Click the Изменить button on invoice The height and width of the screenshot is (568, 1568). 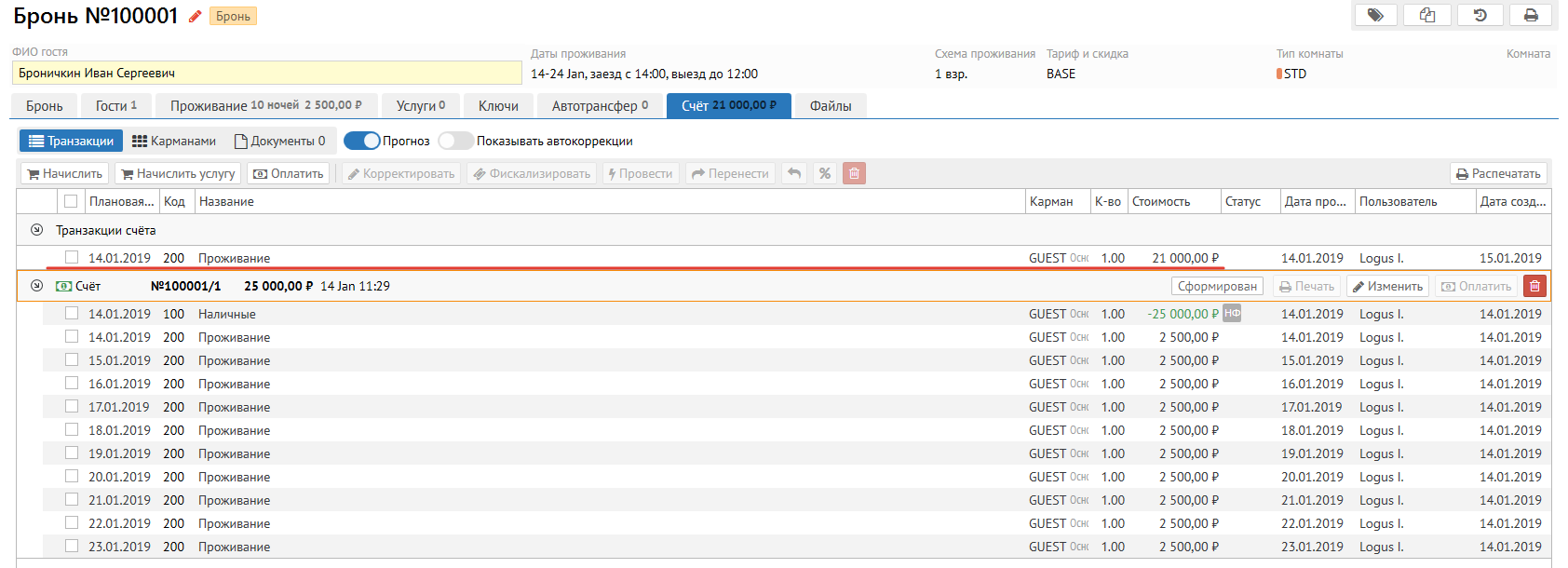1387,286
